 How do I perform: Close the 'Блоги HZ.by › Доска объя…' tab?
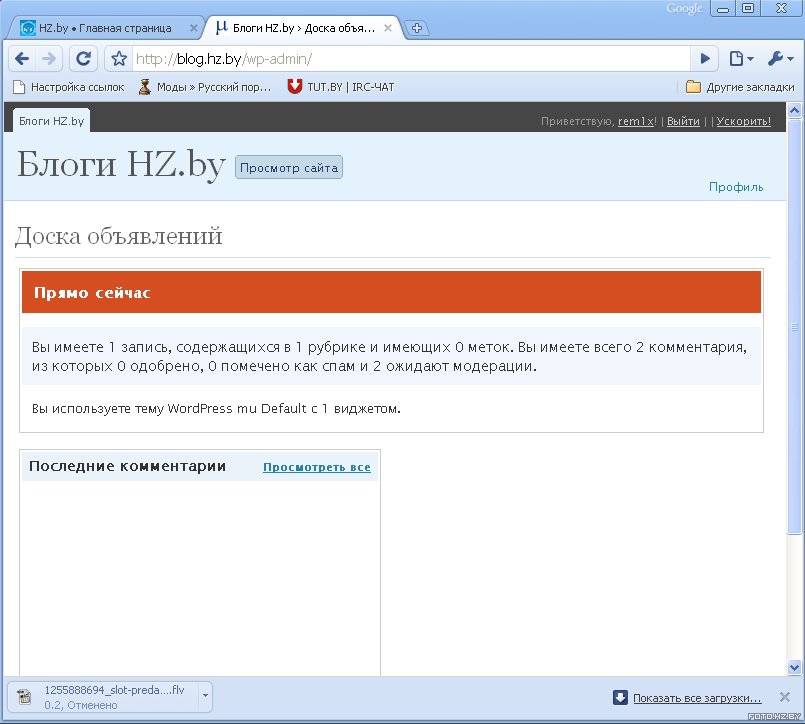pyautogui.click(x=388, y=28)
